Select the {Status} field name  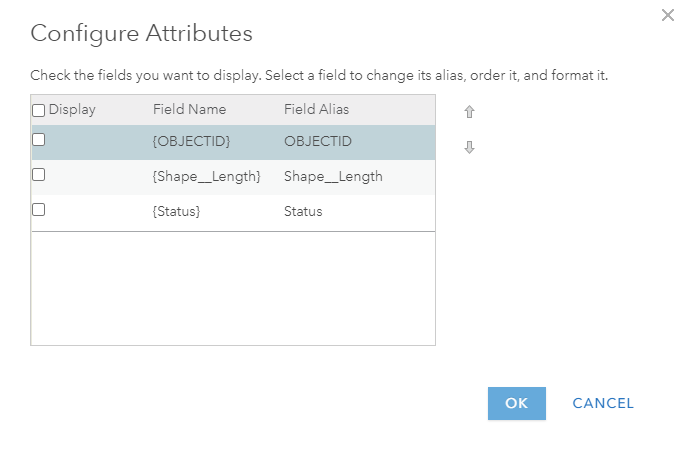(176, 212)
